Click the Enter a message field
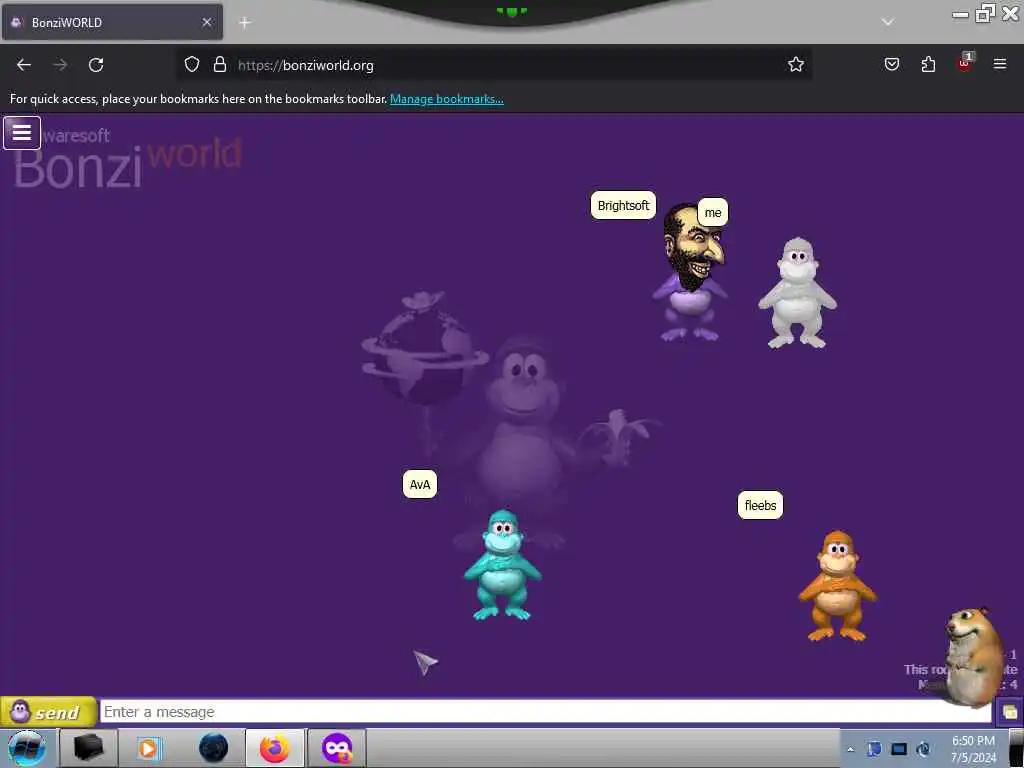This screenshot has height=768, width=1024. pos(546,712)
